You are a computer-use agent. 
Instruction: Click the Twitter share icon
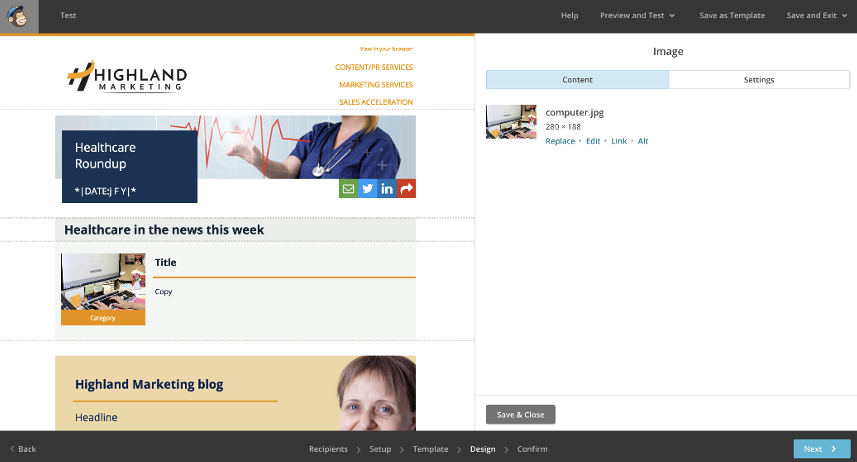[x=368, y=189]
